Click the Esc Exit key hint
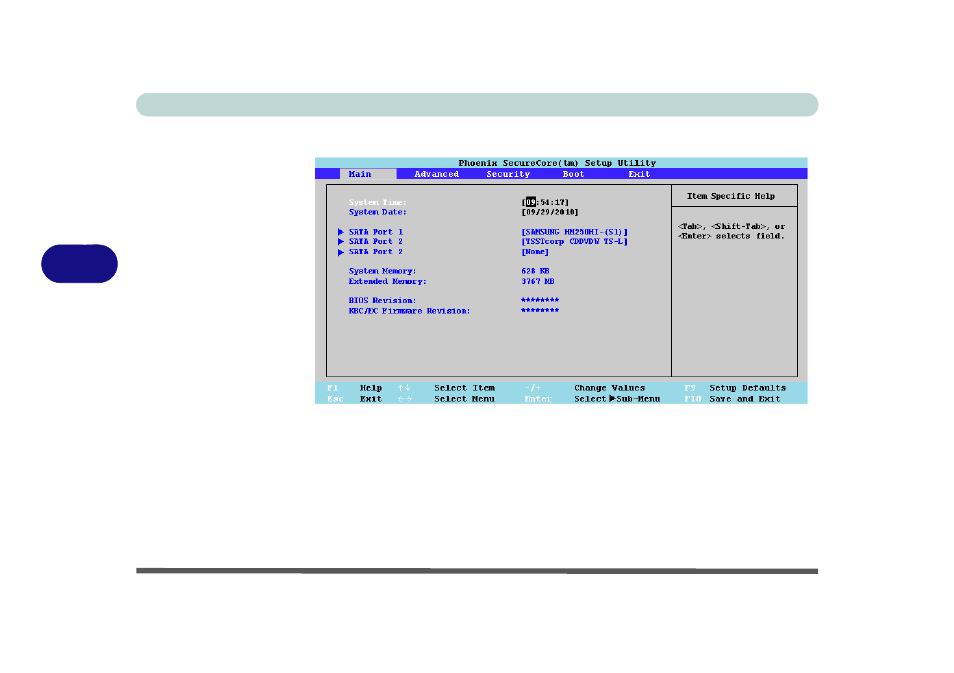Viewport: 954px width, 673px height. 355,399
